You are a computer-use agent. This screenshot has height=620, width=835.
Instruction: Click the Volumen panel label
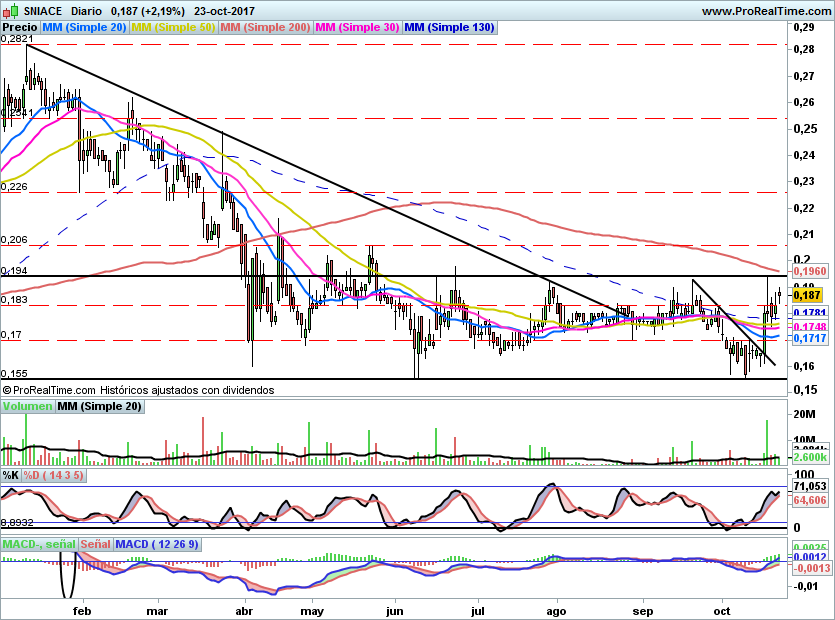point(27,406)
